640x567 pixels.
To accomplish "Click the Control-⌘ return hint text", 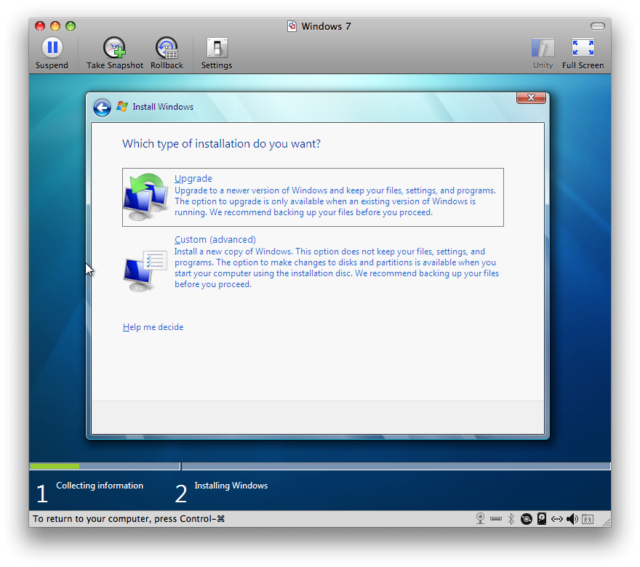I will [x=129, y=519].
